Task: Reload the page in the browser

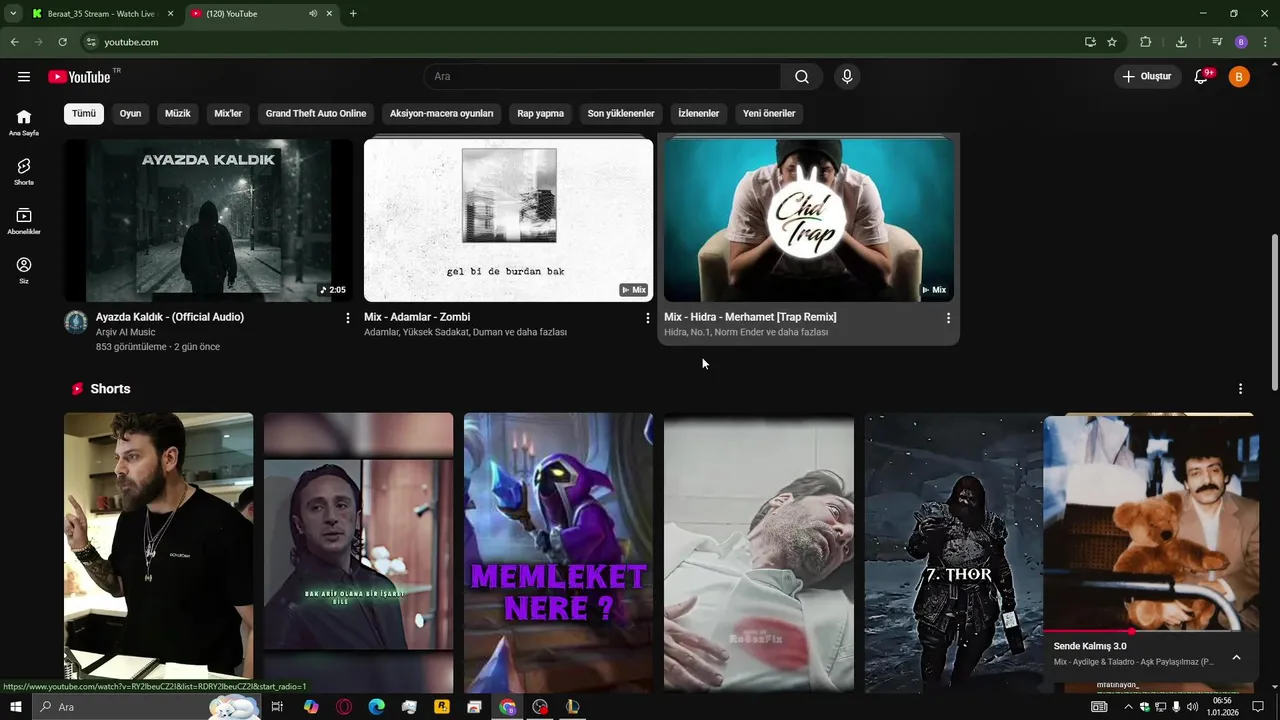Action: tap(62, 42)
